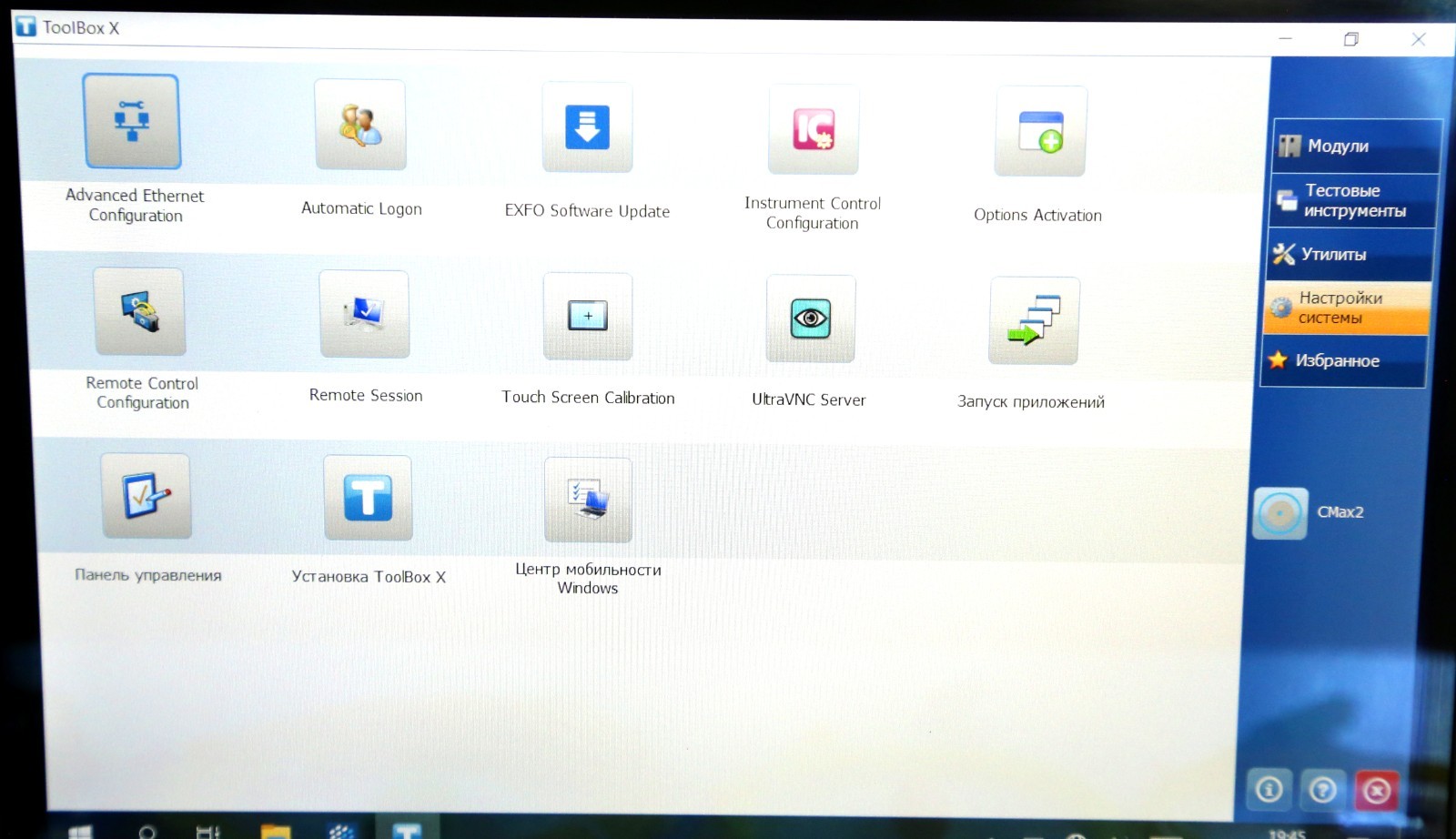Viewport: 1456px width, 839px height.
Task: Switch to the Модули tab
Action: point(1357,147)
